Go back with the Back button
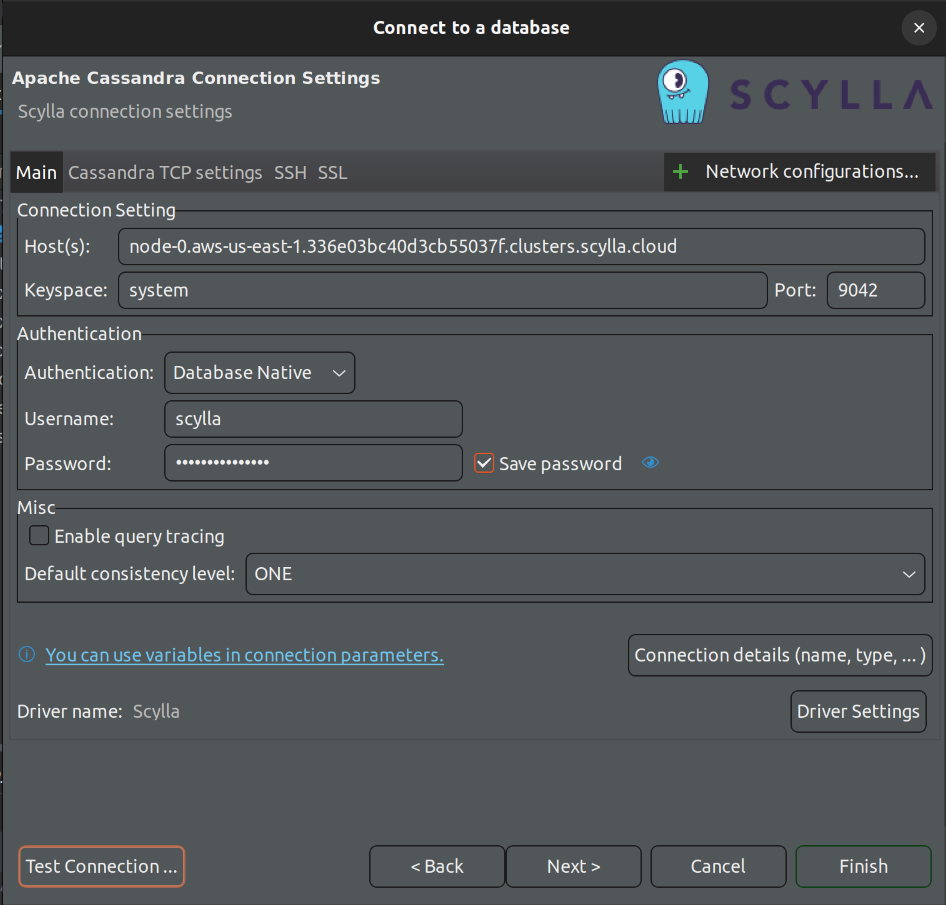This screenshot has height=905, width=946. coord(437,866)
